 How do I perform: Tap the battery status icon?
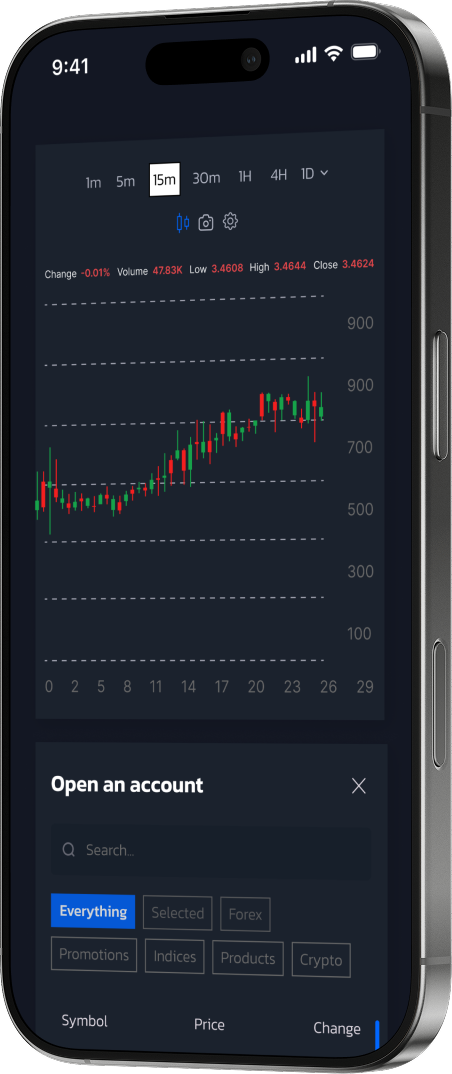365,52
